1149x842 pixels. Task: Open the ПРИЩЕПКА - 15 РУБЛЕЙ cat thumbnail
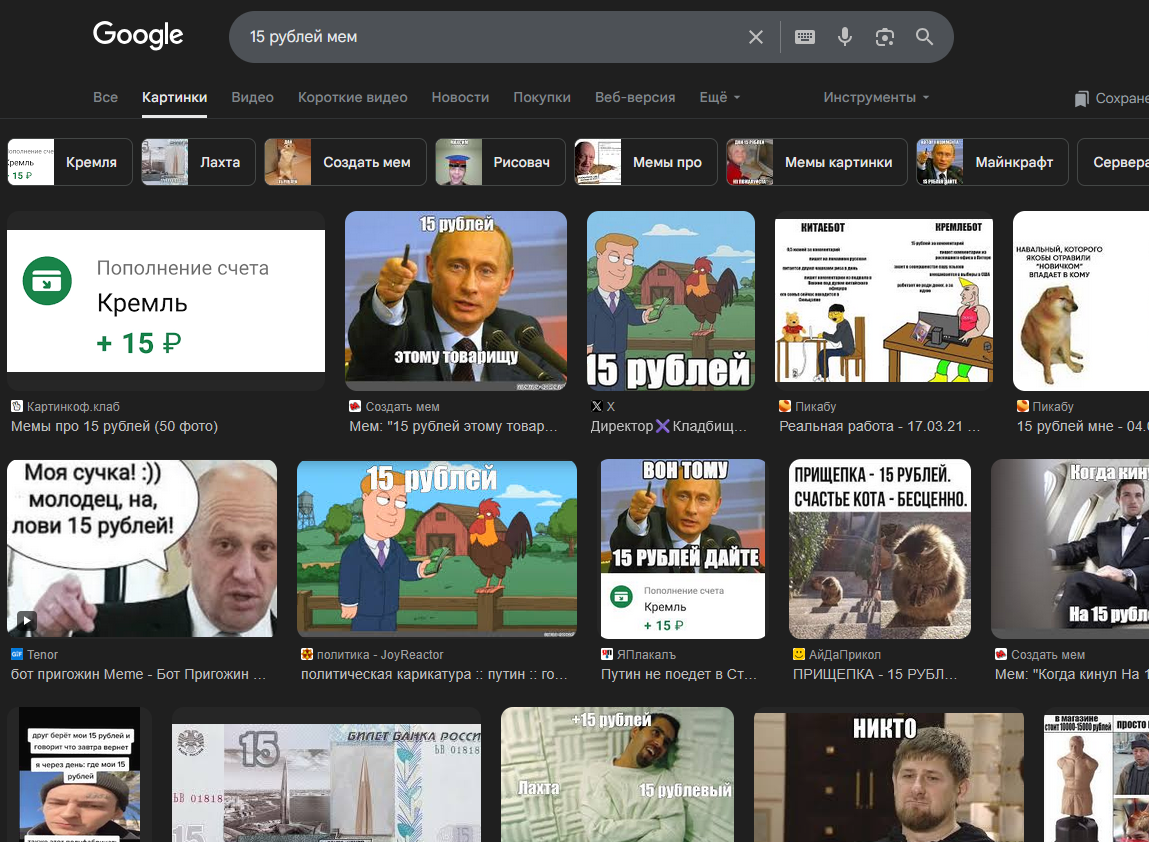[879, 549]
